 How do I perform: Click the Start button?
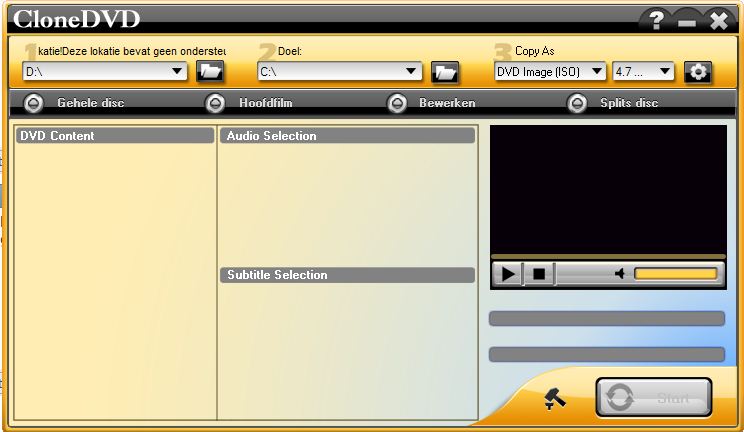[x=654, y=397]
